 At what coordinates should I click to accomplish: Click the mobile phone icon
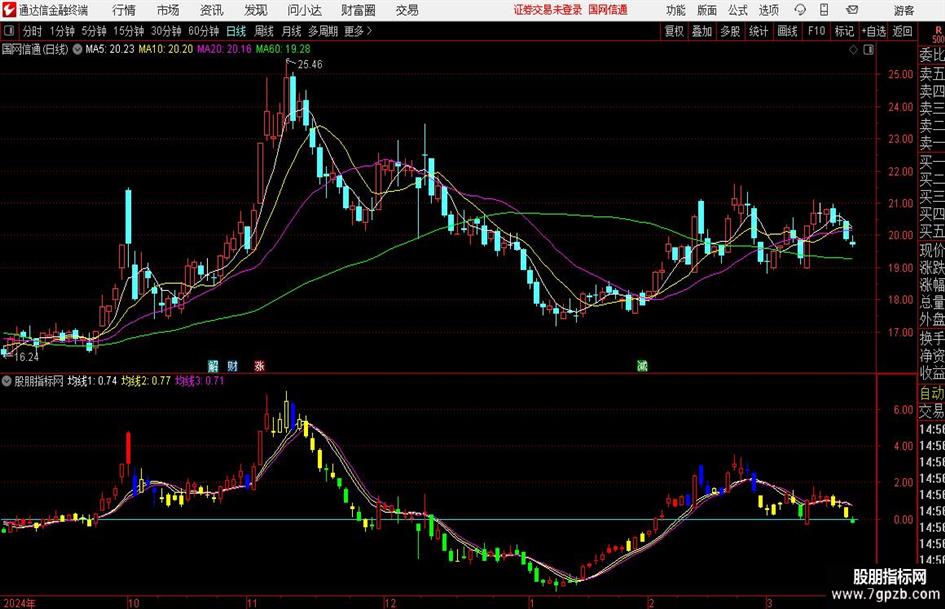pyautogui.click(x=824, y=10)
